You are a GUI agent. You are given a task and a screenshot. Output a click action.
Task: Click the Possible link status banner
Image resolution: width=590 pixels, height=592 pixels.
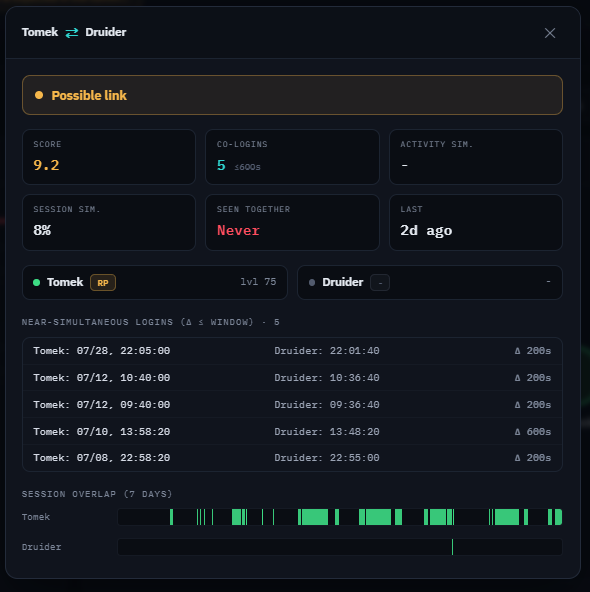[292, 95]
